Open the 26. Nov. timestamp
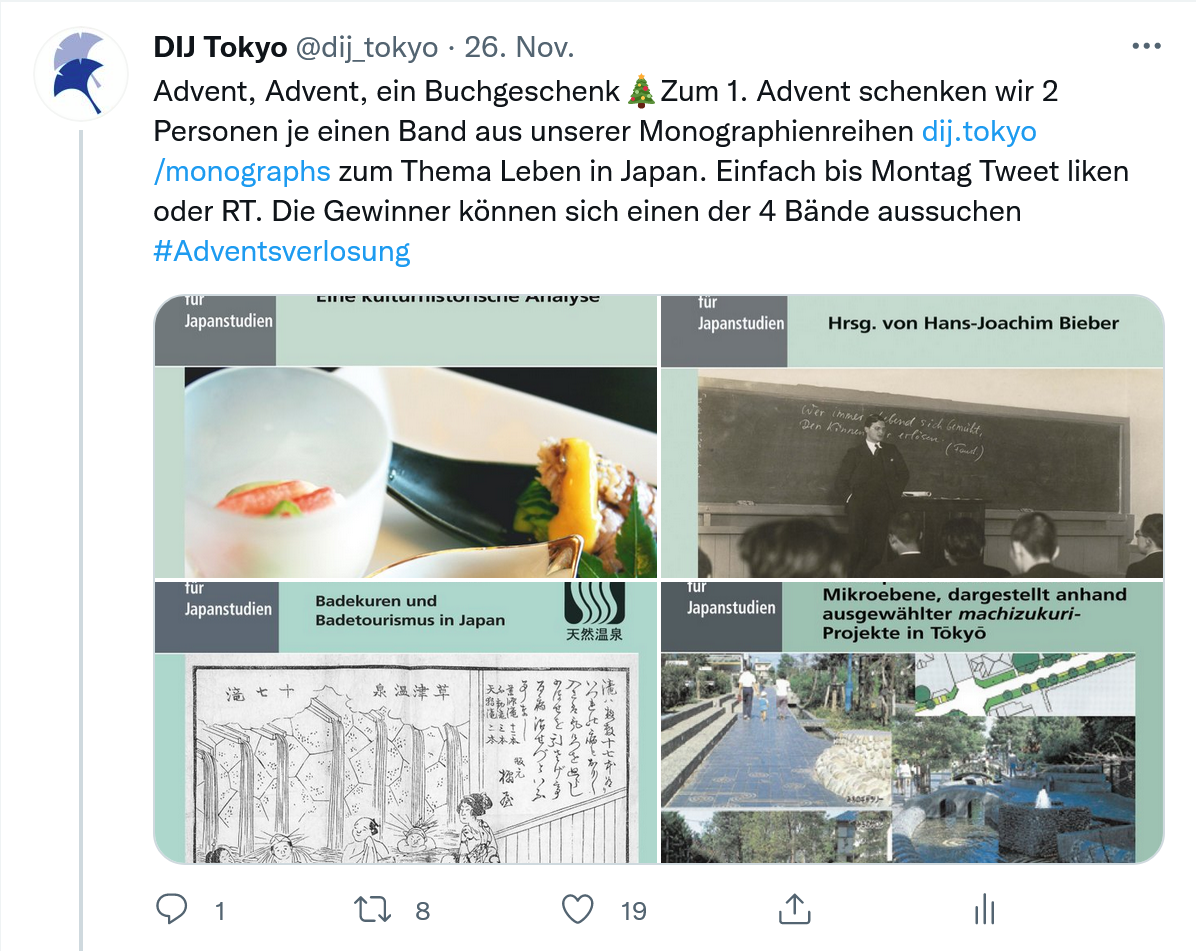This screenshot has height=951, width=1196. point(519,47)
